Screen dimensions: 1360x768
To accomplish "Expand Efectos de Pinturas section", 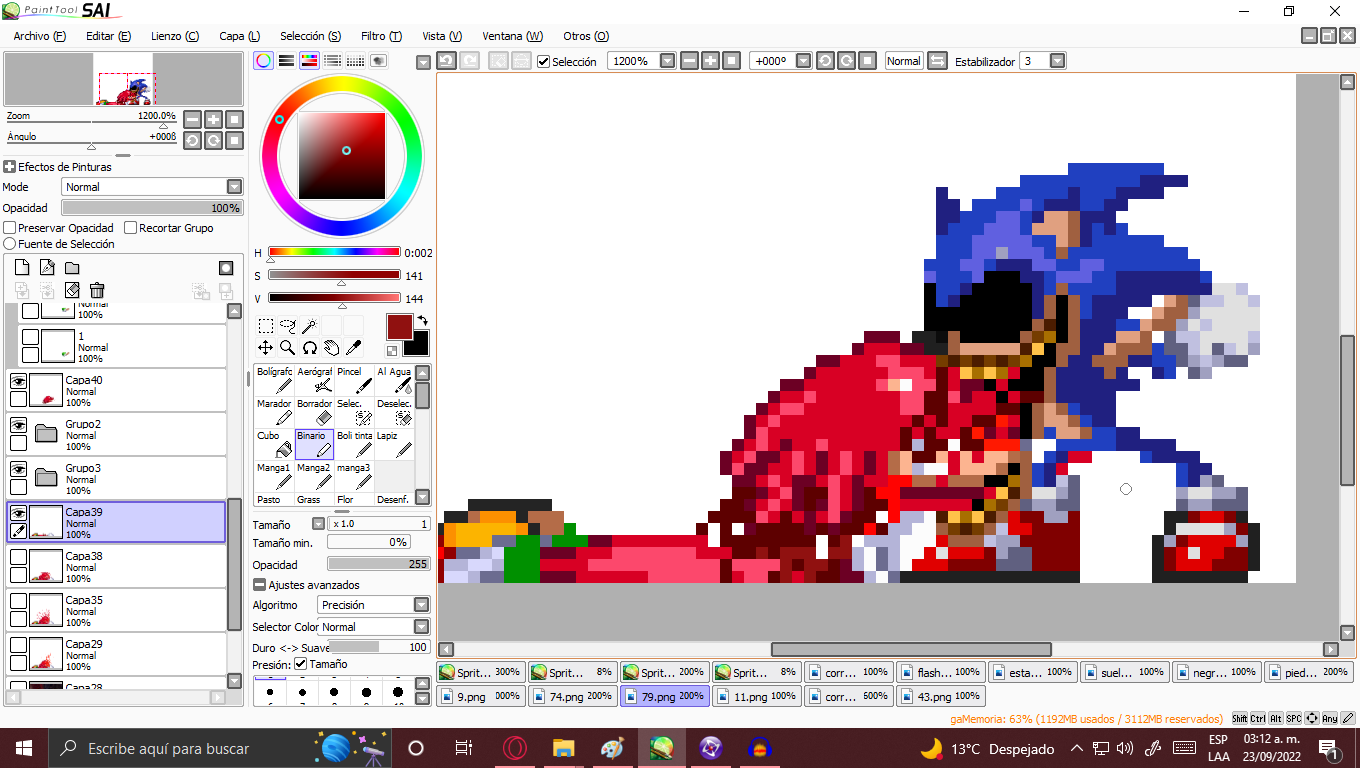I will [x=9, y=167].
